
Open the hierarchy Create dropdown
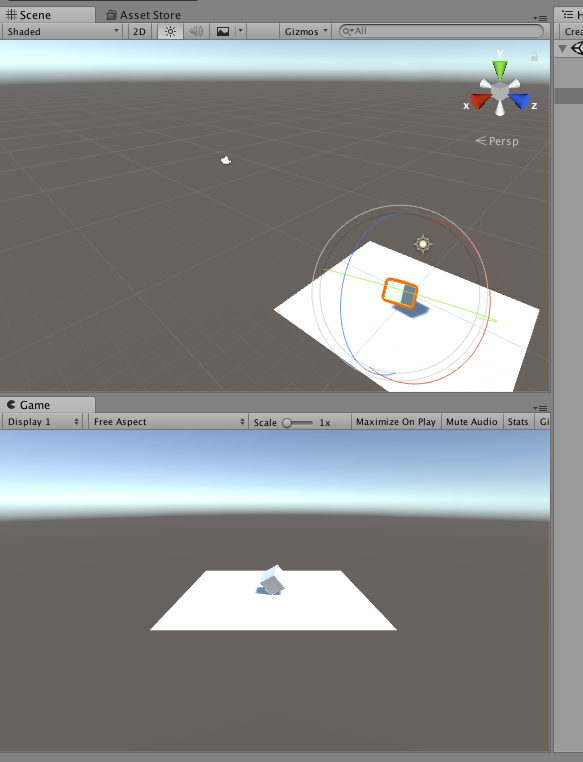click(572, 32)
